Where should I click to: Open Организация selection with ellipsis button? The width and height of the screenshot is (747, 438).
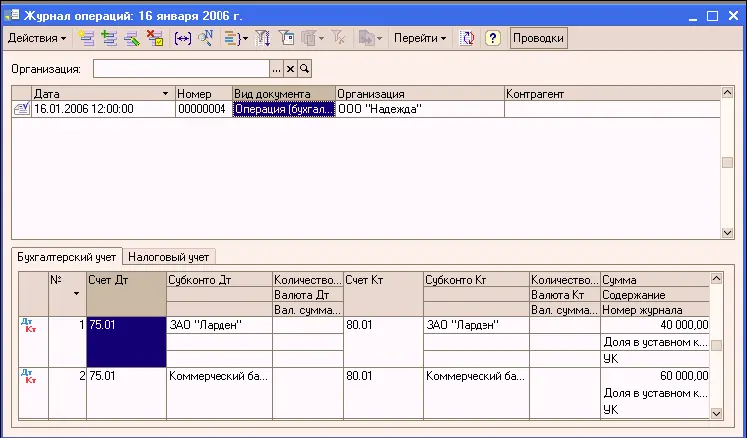pos(276,68)
